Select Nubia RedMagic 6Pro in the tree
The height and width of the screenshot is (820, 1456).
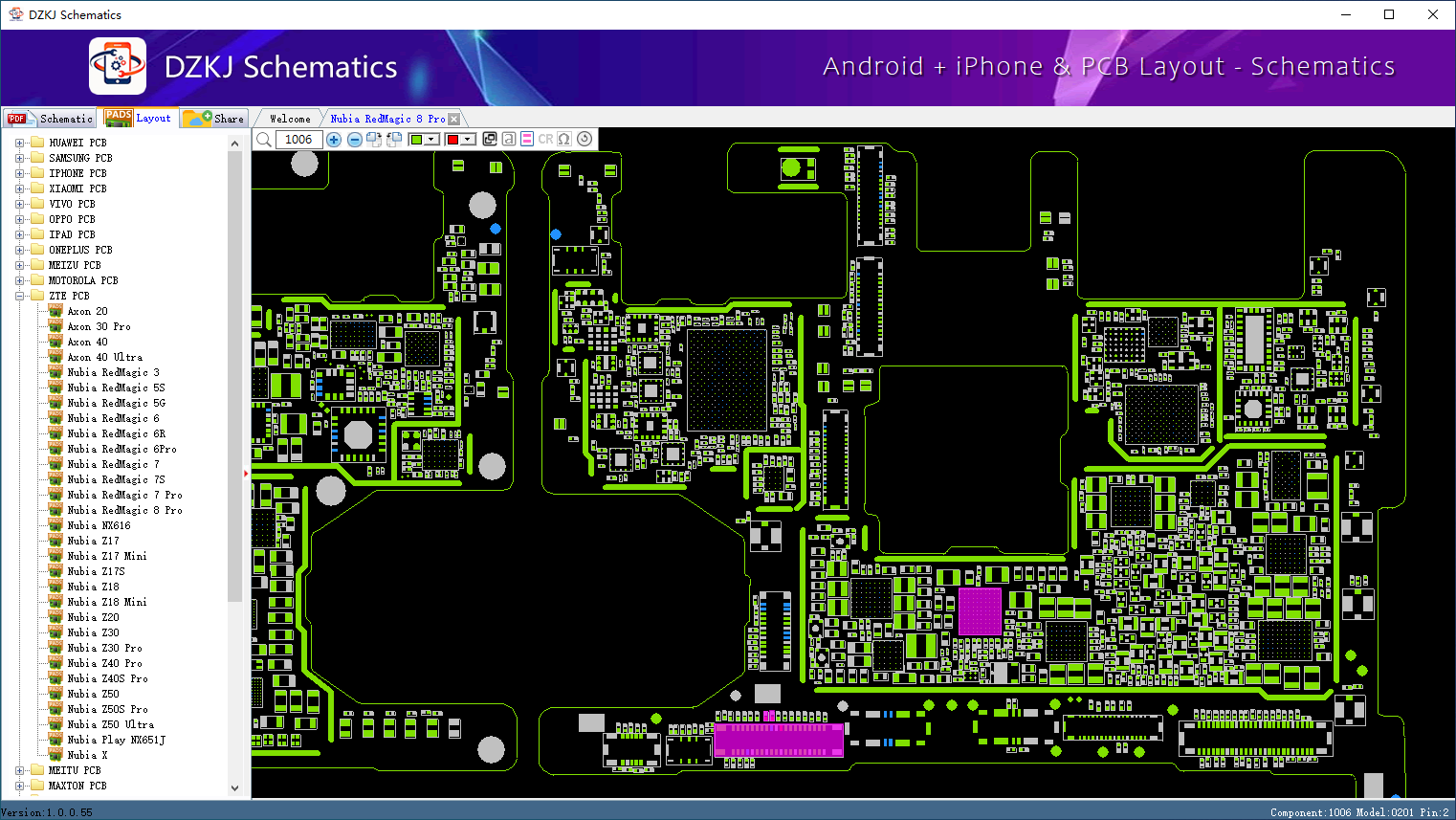tap(121, 449)
